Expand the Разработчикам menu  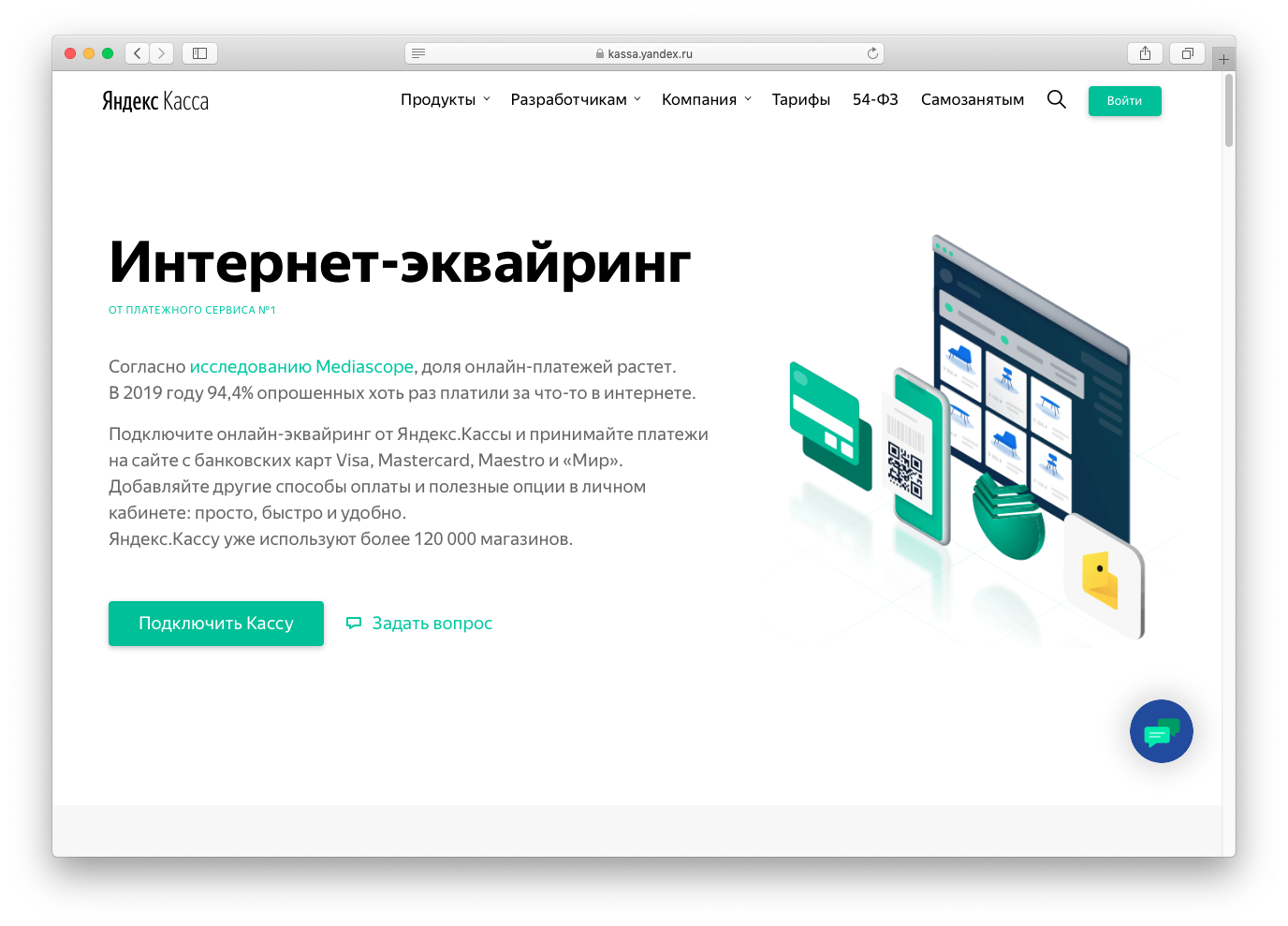[x=576, y=99]
